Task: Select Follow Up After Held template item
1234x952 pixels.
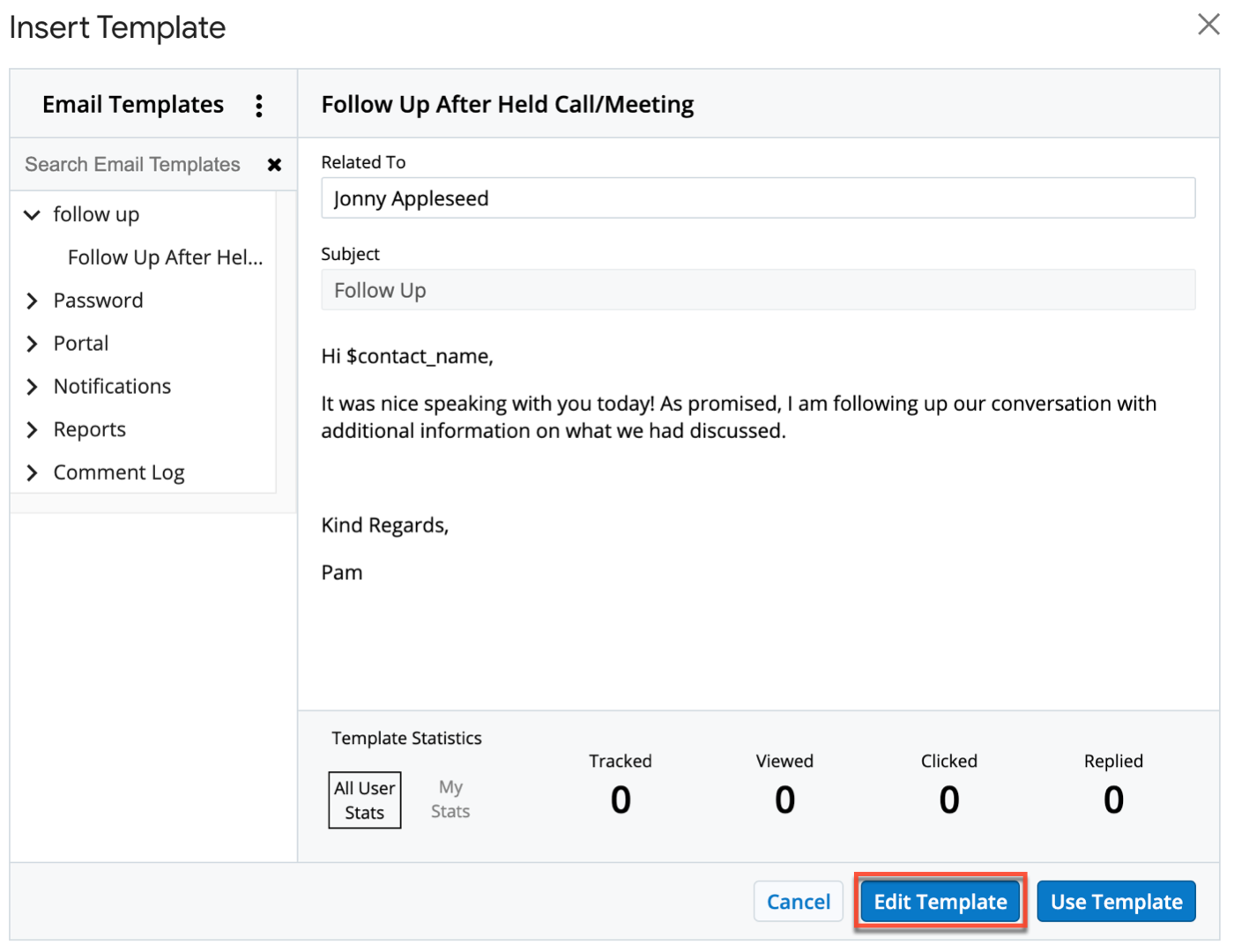Action: (165, 257)
